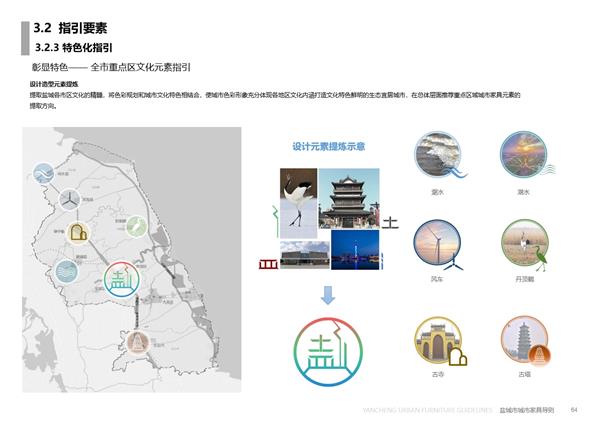Click the windmill icon on the map
Screen dimensions: 600x424
pos(69,200)
